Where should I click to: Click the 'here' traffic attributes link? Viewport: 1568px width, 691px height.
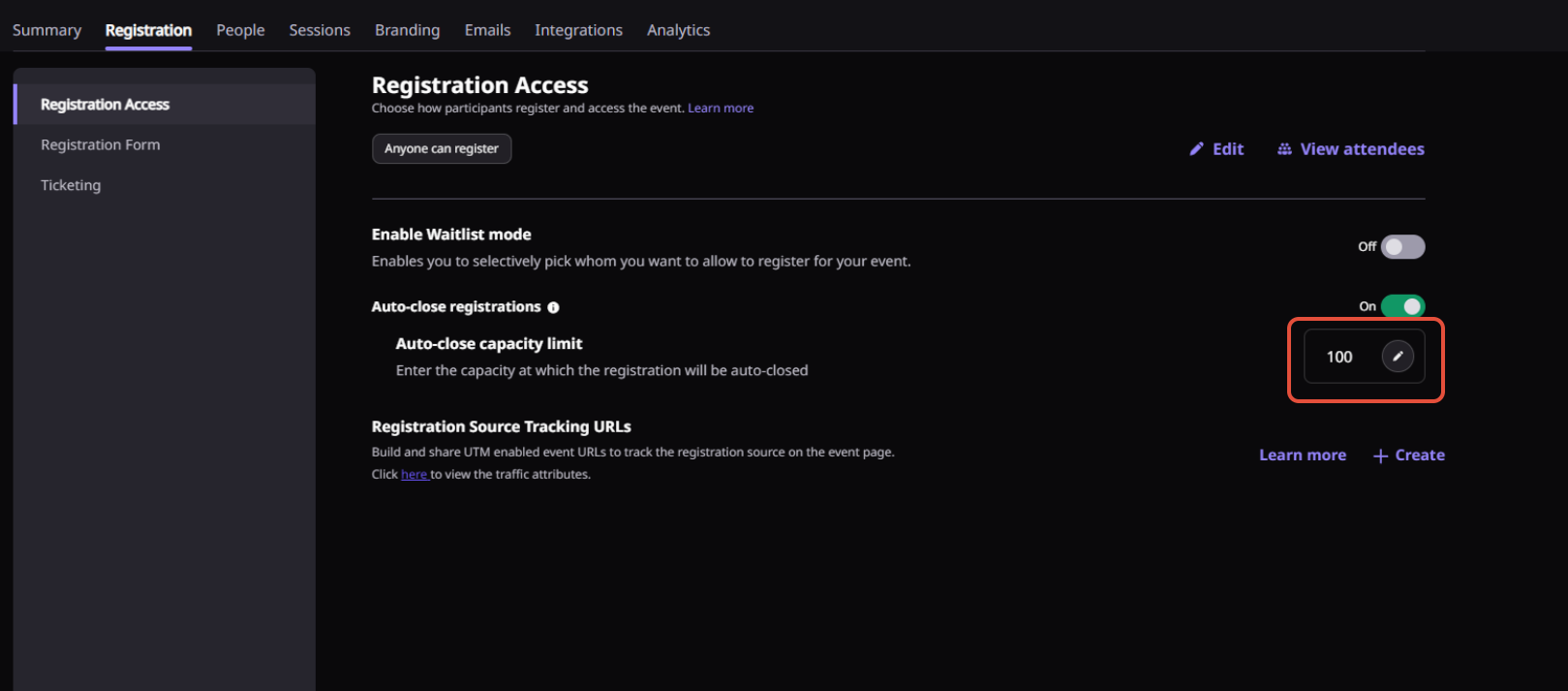414,475
